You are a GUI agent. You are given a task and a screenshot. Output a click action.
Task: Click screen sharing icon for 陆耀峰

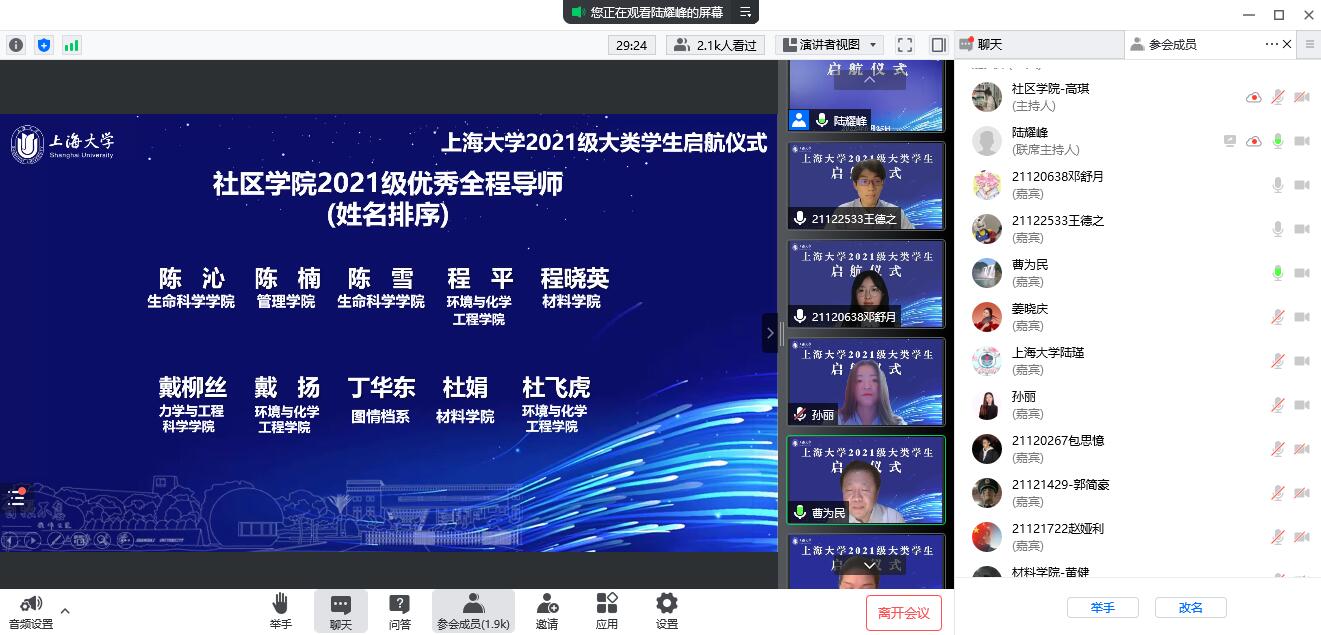1230,141
